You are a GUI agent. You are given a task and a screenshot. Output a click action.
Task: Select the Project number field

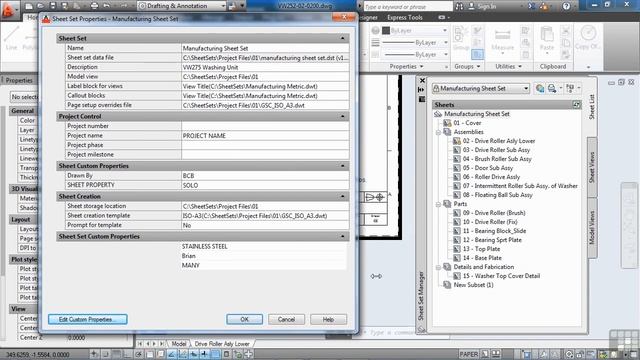point(265,126)
